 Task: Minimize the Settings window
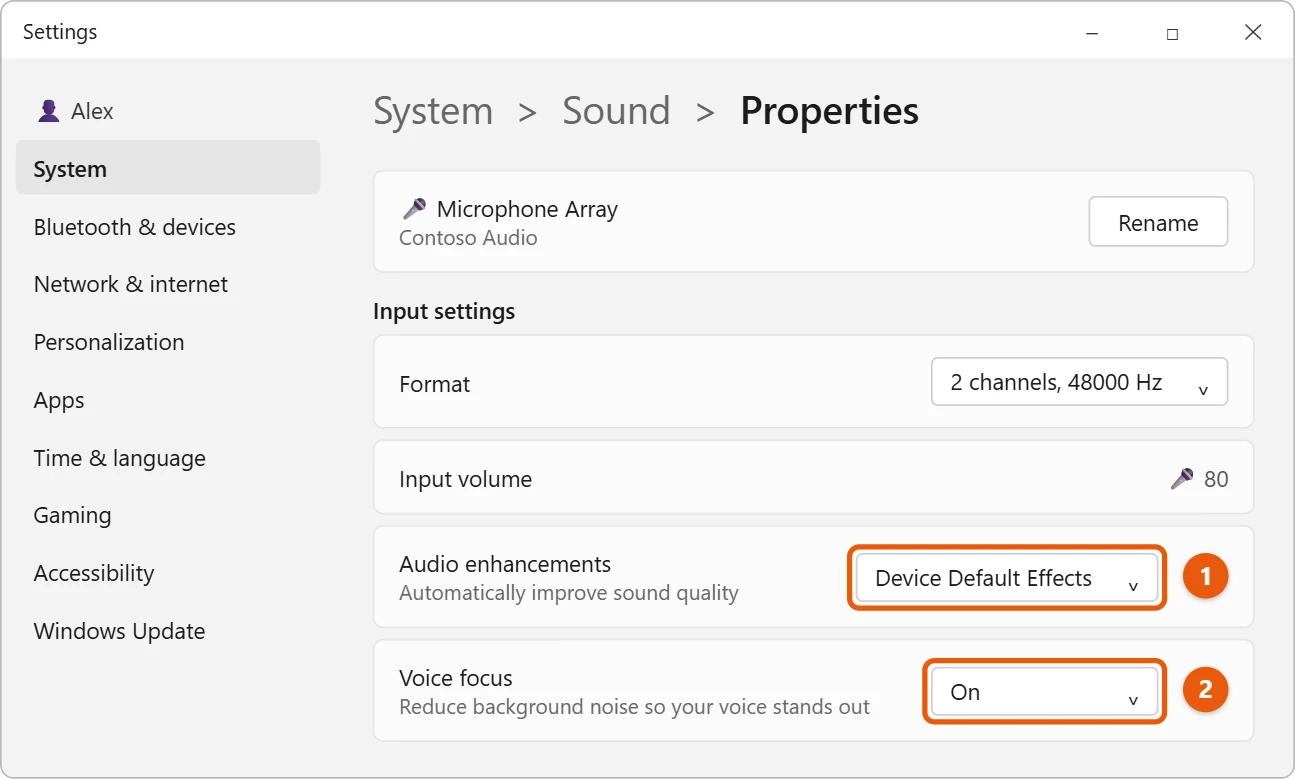tap(1092, 33)
